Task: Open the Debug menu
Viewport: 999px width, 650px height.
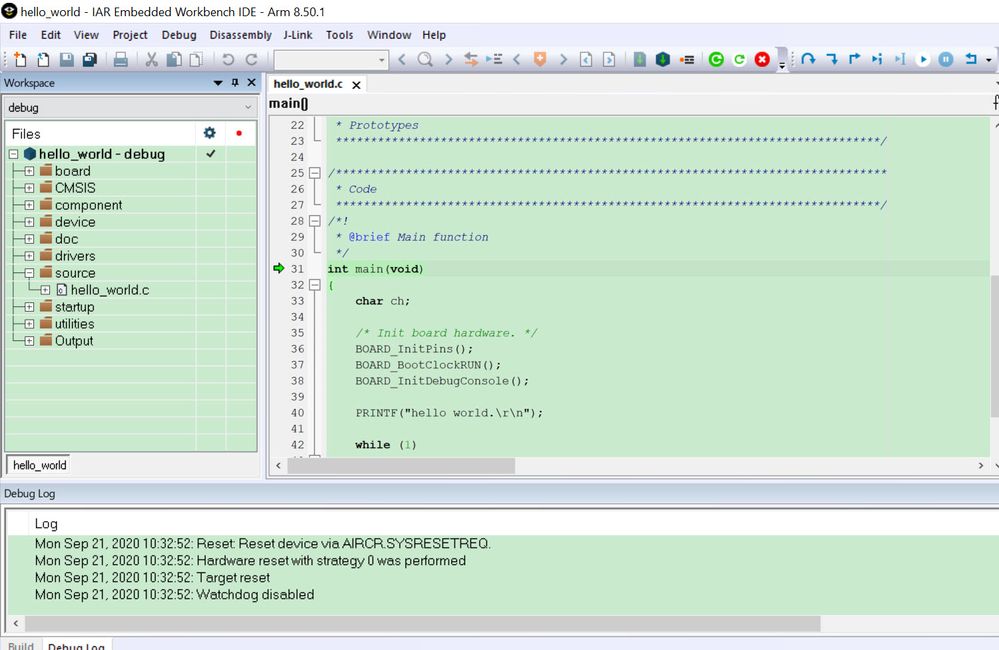Action: 179,35
